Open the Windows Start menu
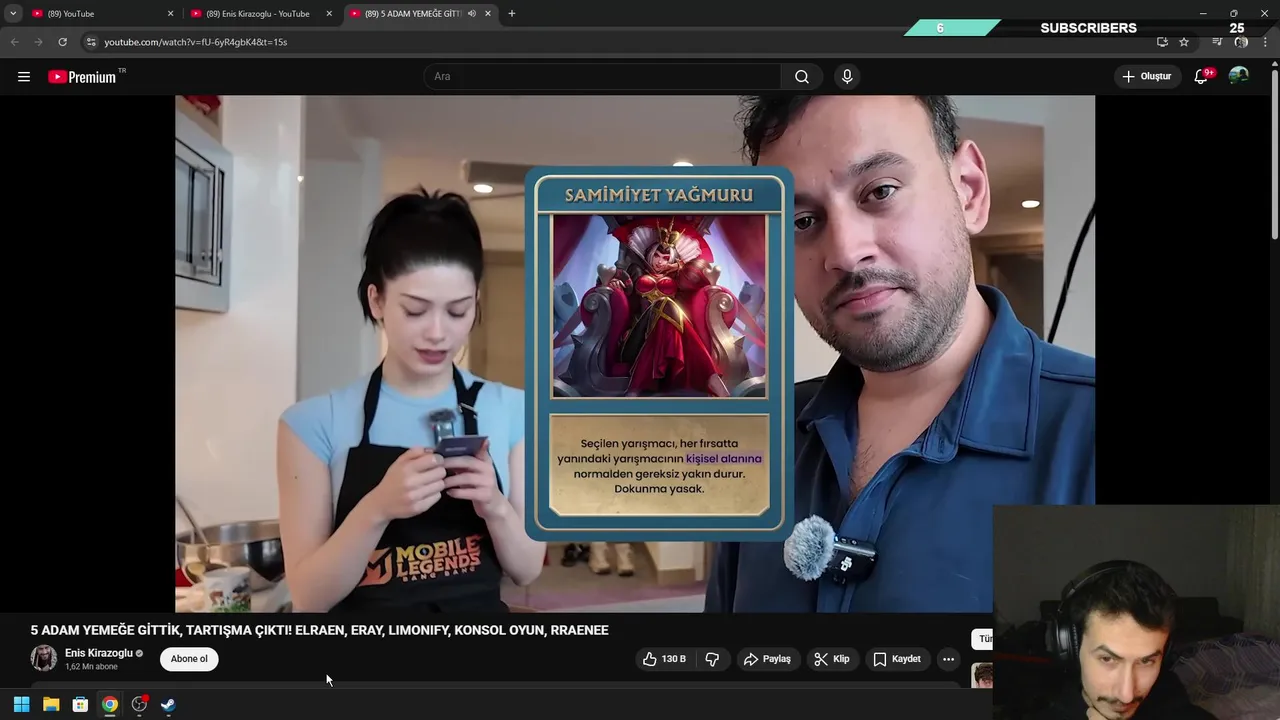The height and width of the screenshot is (720, 1280). [x=21, y=705]
